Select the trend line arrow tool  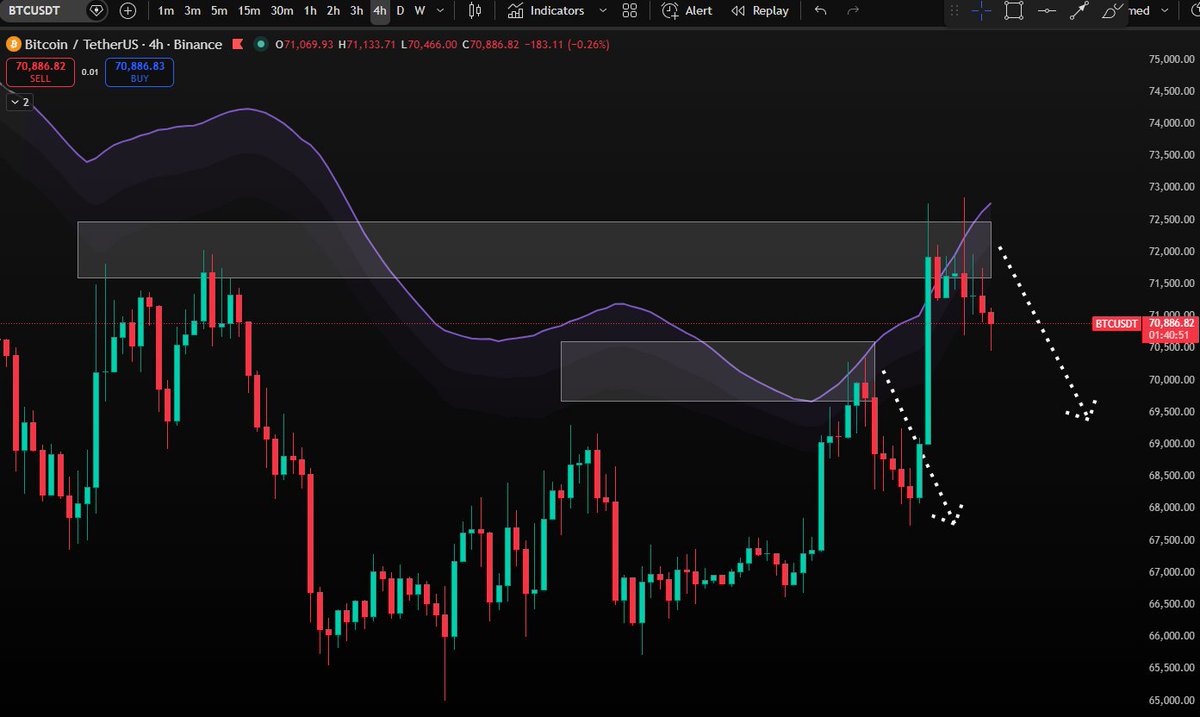1079,11
